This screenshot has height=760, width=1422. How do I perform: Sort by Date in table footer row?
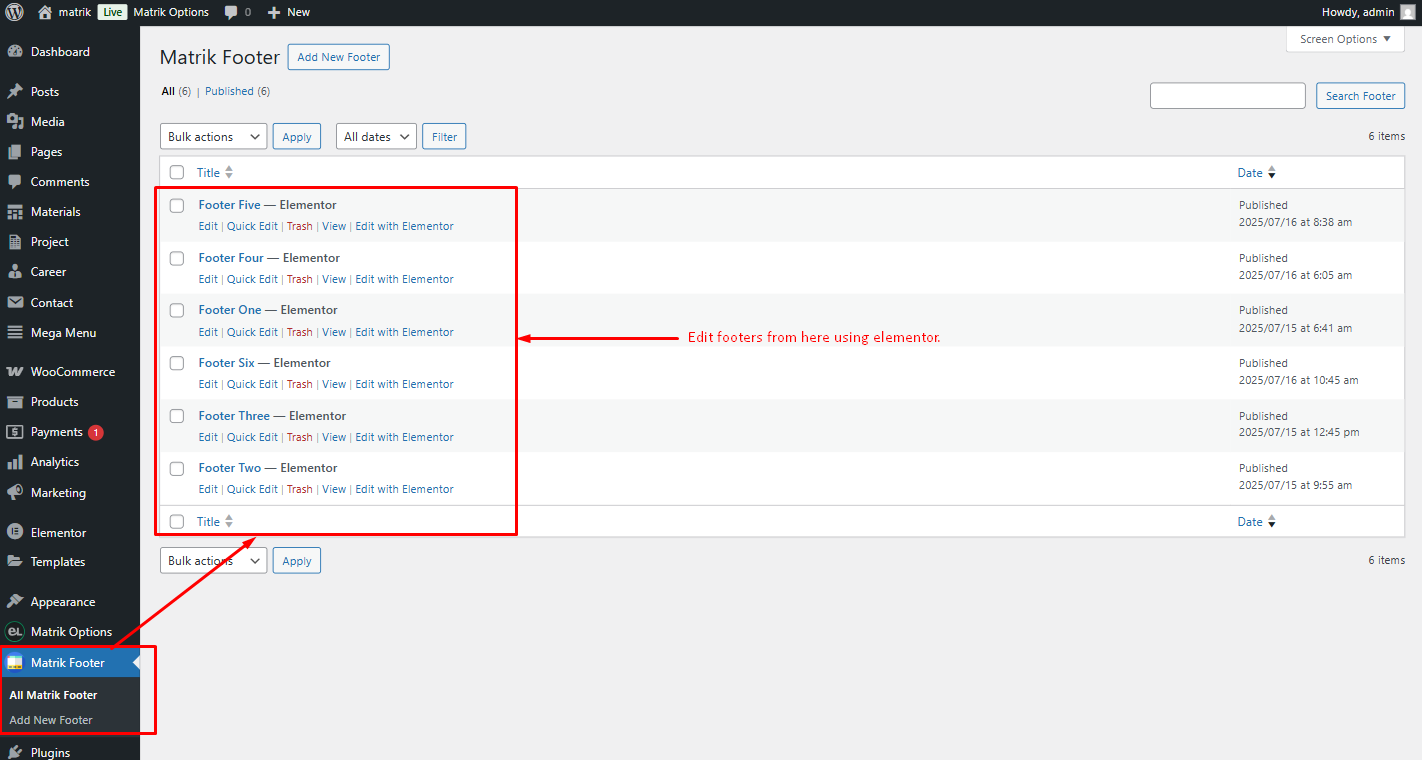[1257, 521]
